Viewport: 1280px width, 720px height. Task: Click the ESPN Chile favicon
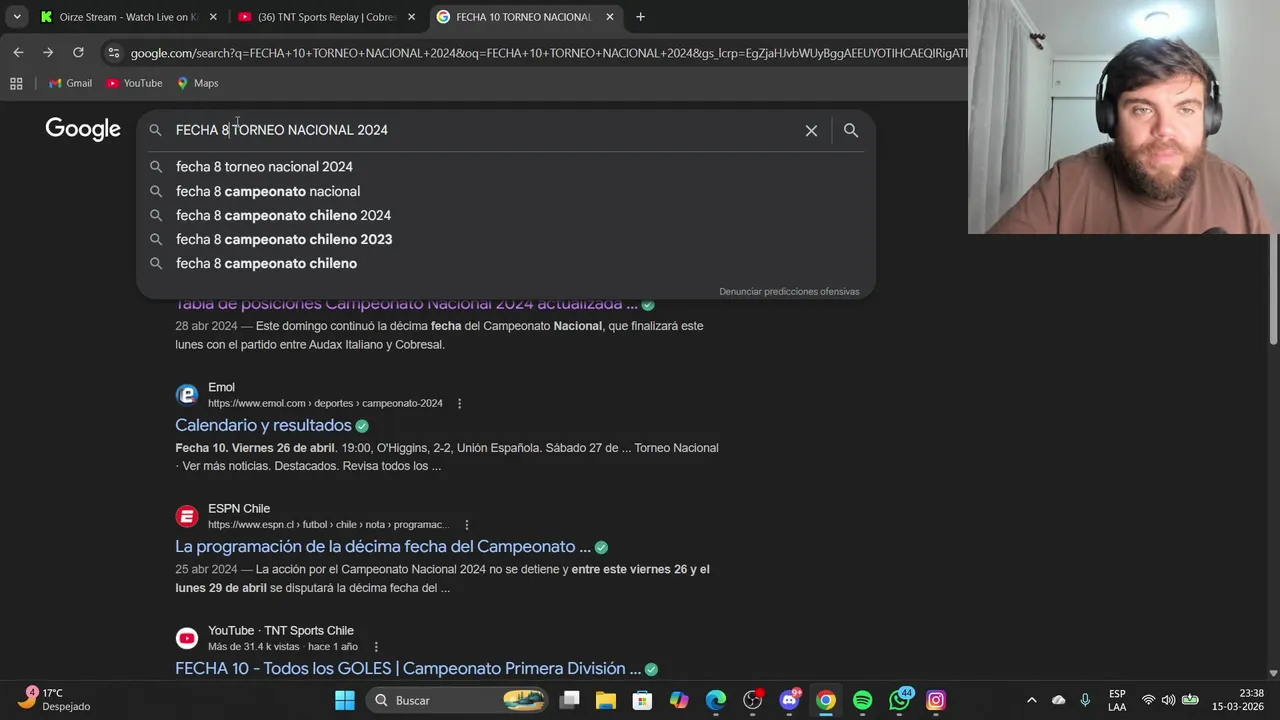(187, 516)
